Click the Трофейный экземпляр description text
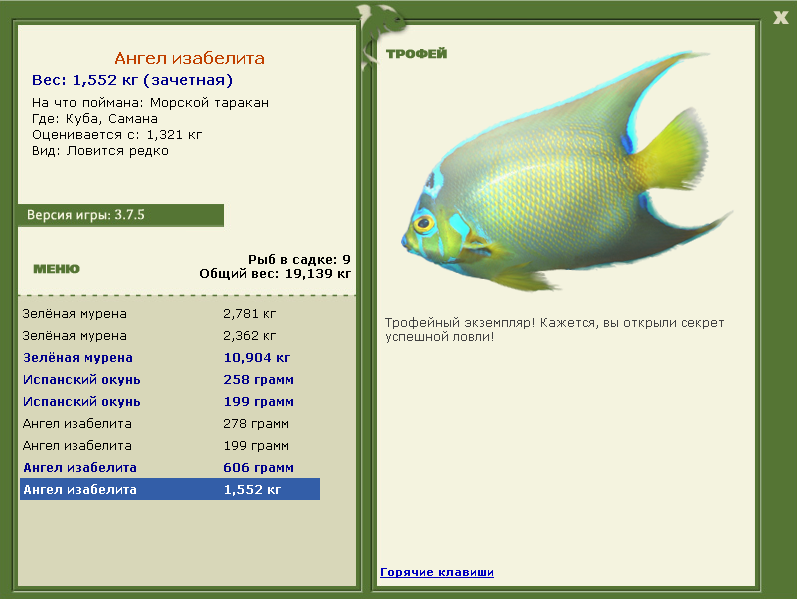This screenshot has height=599, width=797. pos(554,330)
